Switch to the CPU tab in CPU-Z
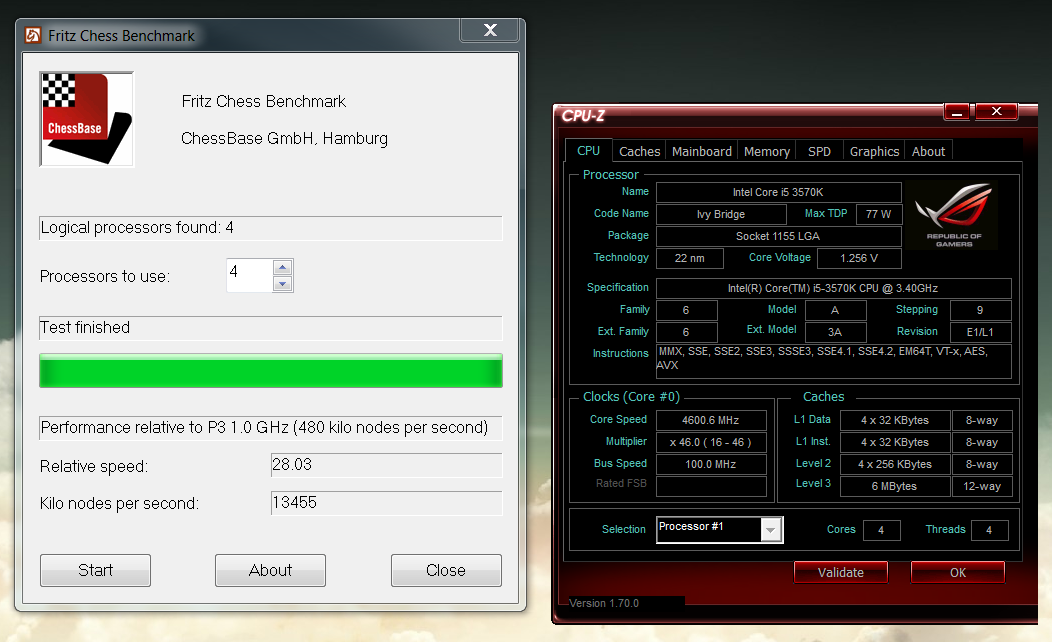Screen dimensions: 1052x642 coord(588,151)
